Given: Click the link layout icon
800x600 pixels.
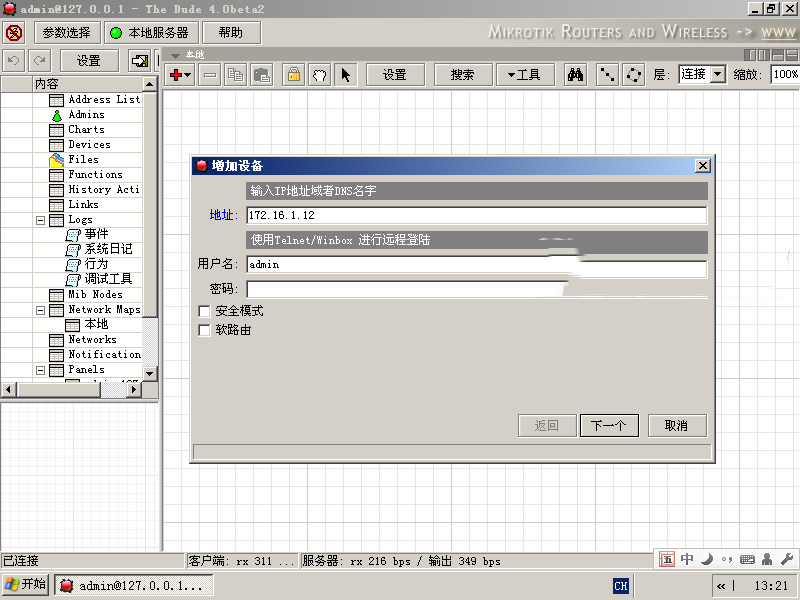Looking at the screenshot, I should pos(607,75).
